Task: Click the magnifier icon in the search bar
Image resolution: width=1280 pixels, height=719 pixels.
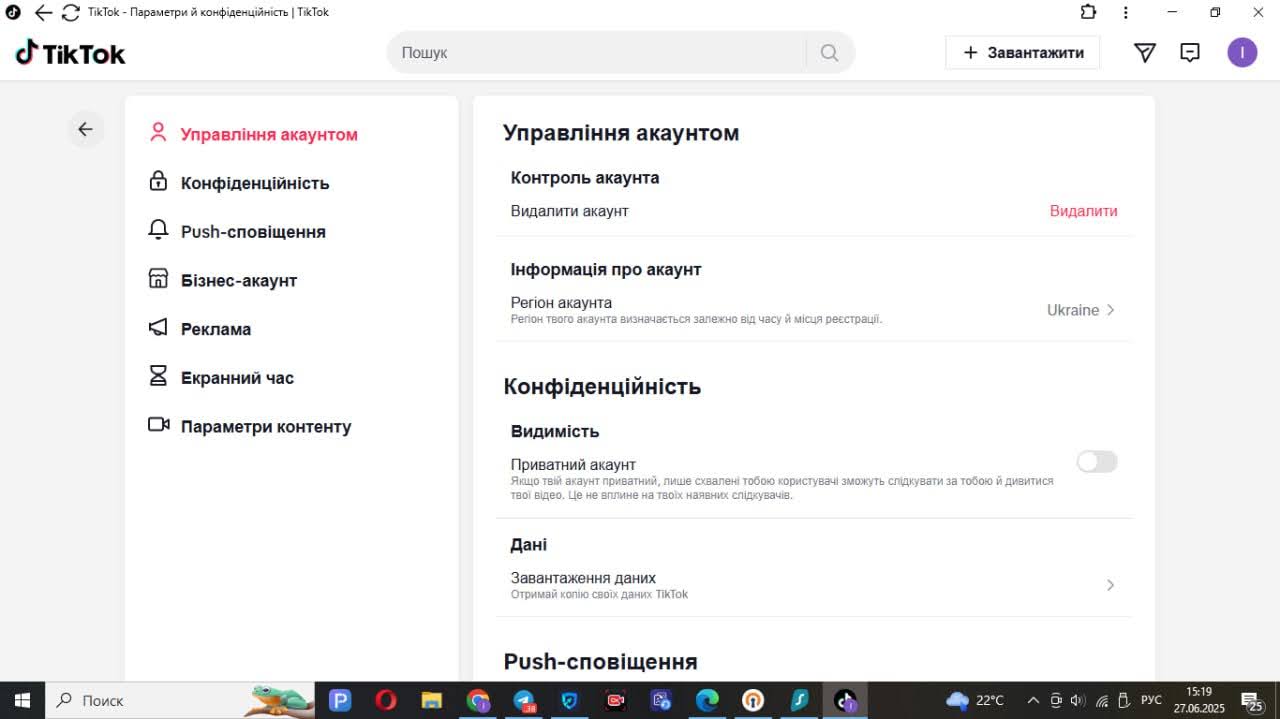Action: click(829, 52)
